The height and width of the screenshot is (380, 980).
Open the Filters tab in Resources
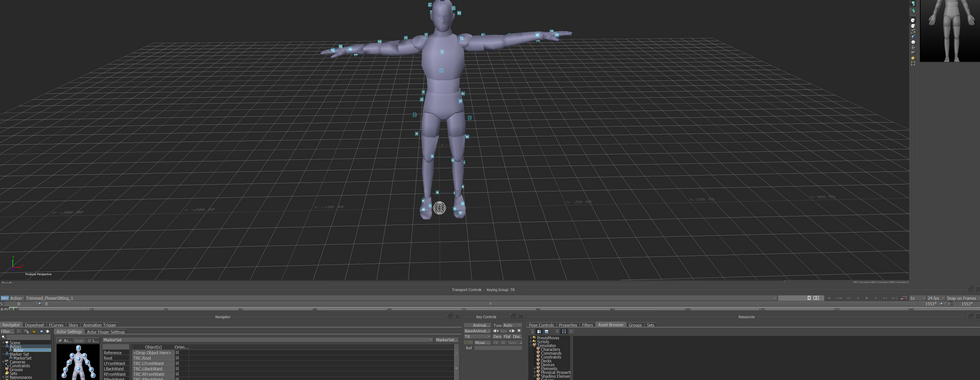588,325
